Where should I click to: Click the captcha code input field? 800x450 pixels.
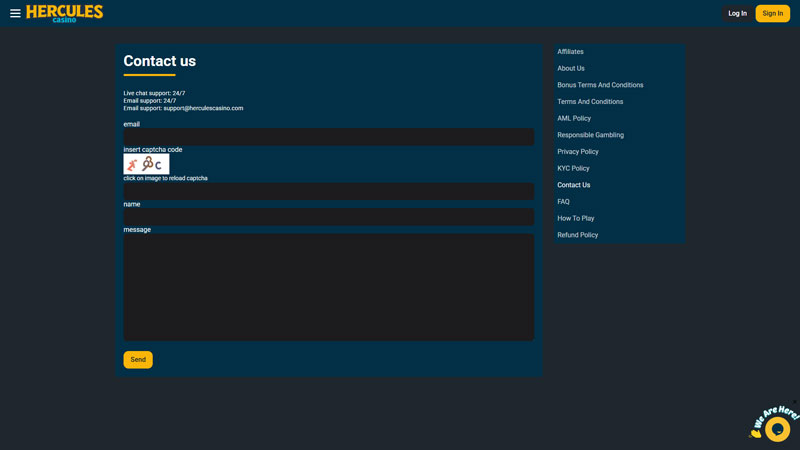pyautogui.click(x=328, y=191)
